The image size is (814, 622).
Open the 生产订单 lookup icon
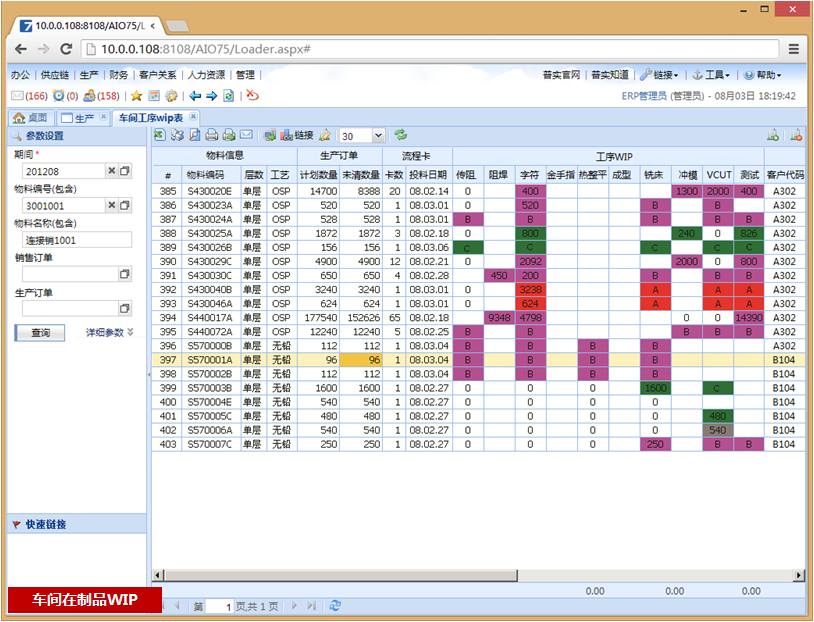125,308
